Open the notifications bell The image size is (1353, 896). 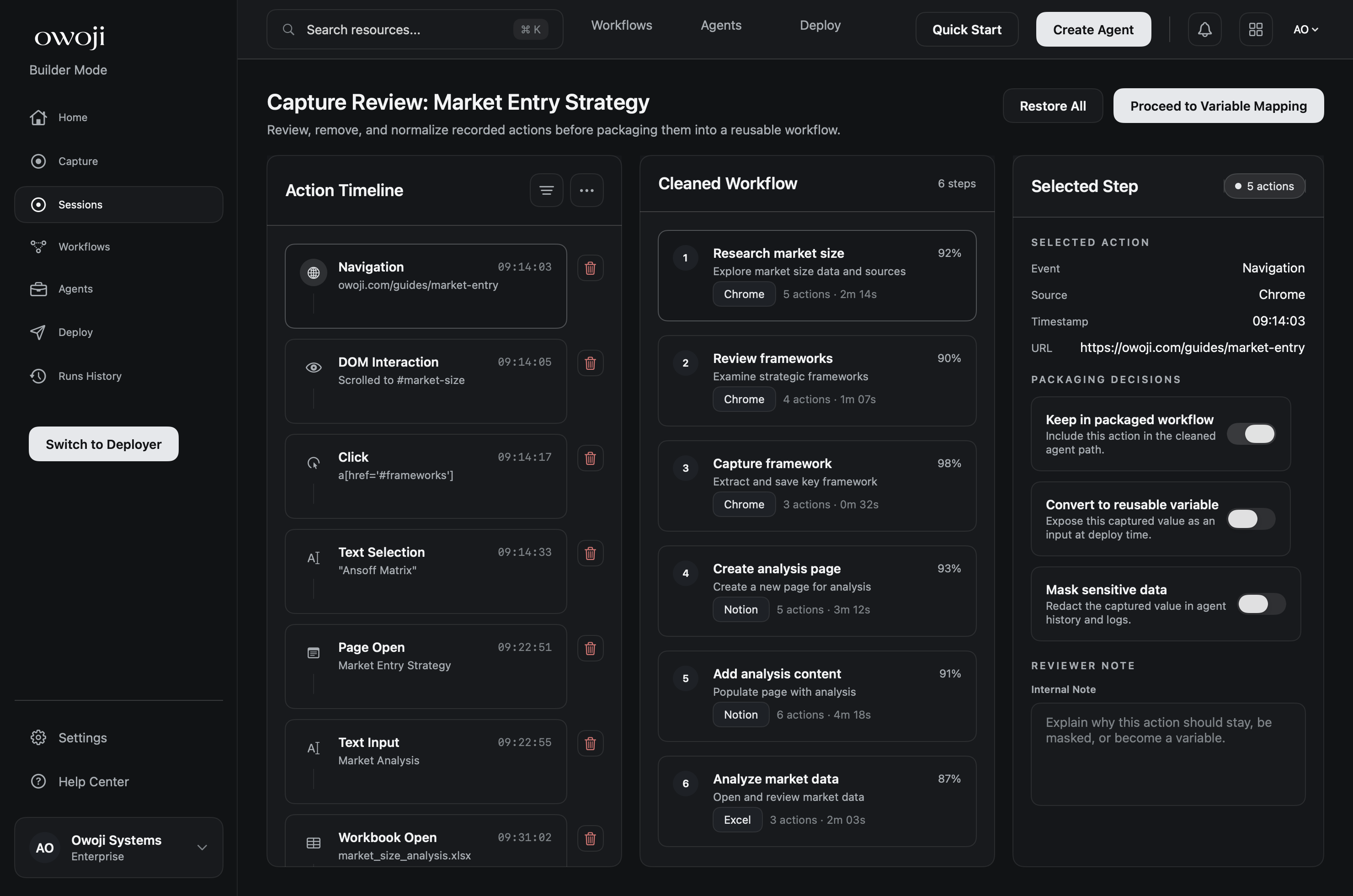pos(1204,29)
